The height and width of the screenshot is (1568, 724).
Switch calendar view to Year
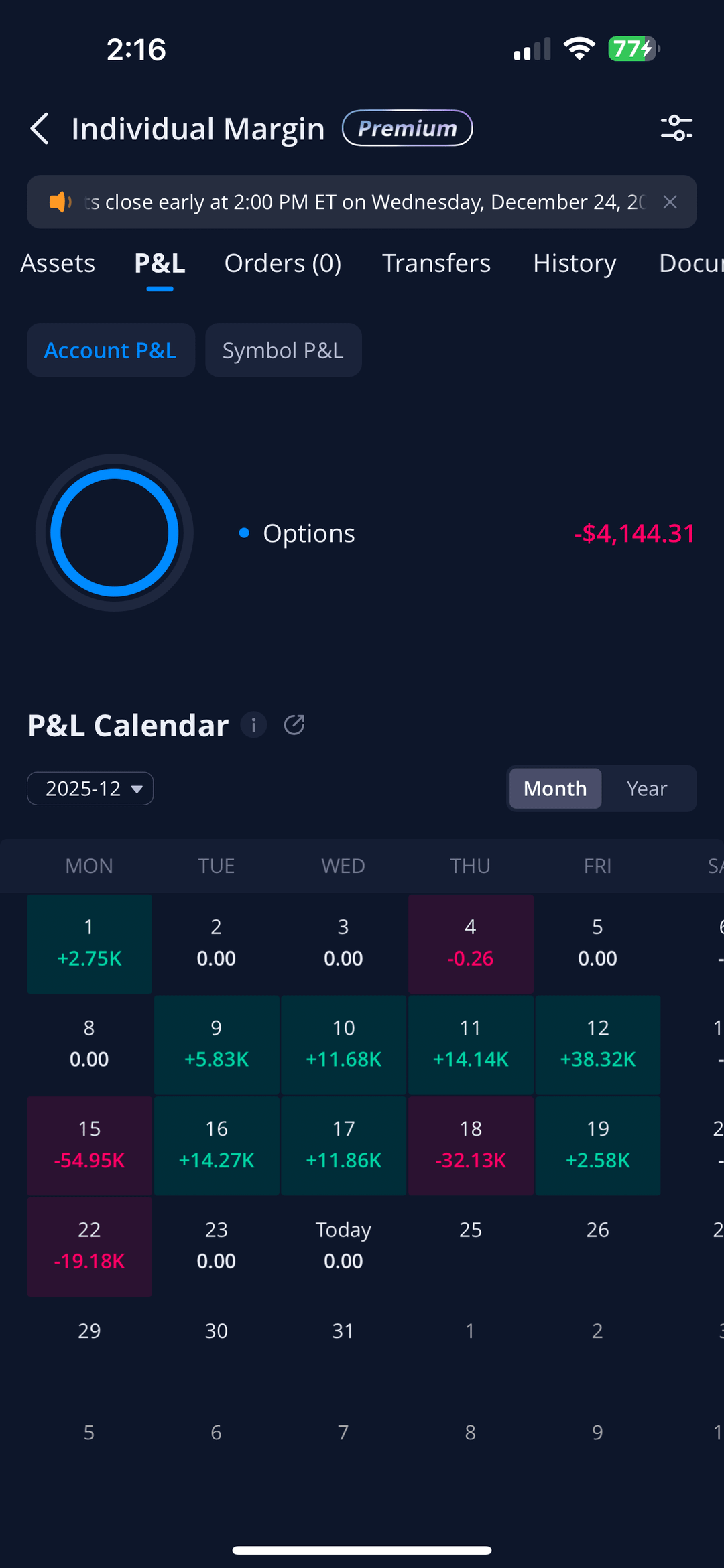[647, 789]
